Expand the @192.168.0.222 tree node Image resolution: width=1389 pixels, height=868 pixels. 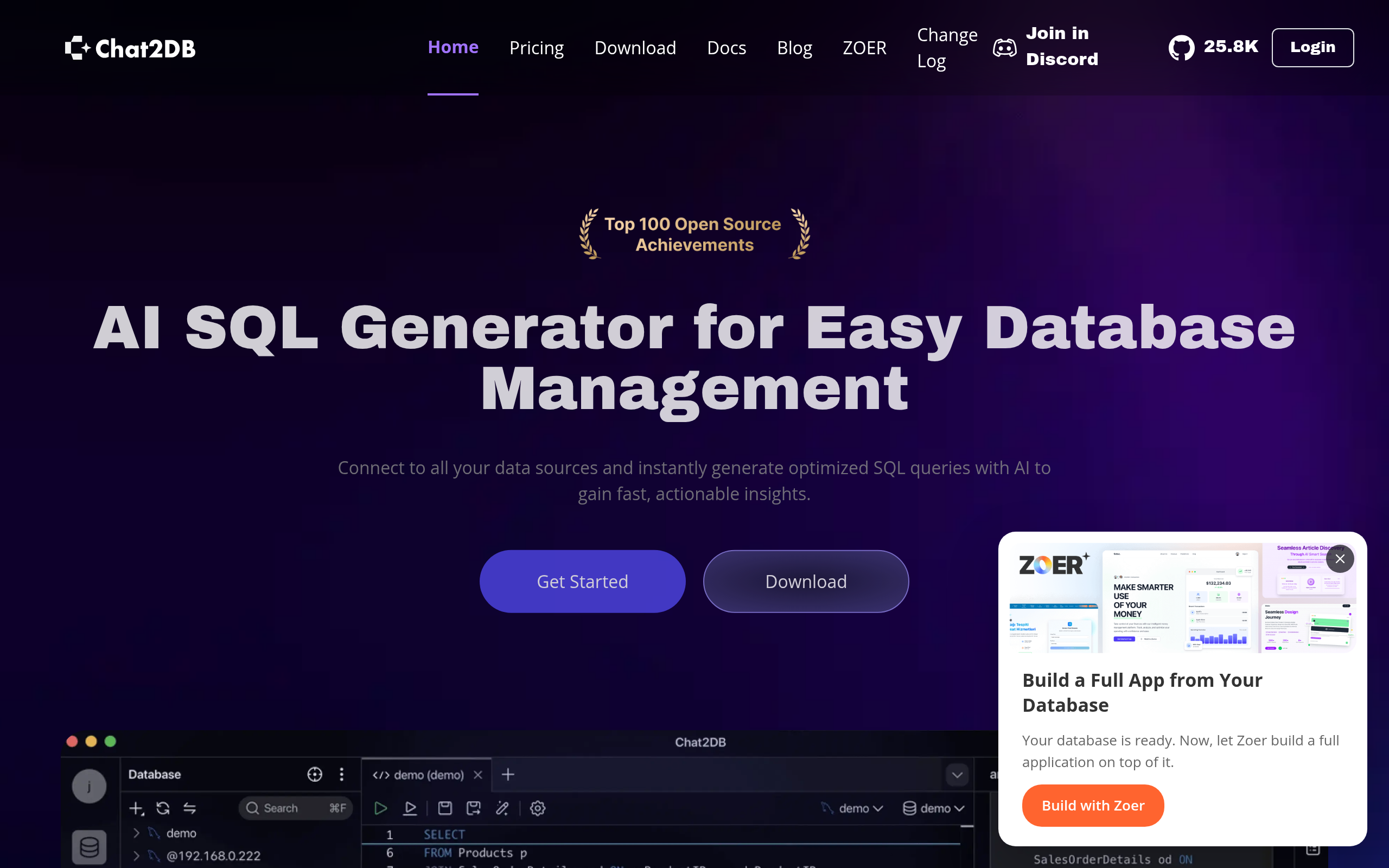[136, 856]
